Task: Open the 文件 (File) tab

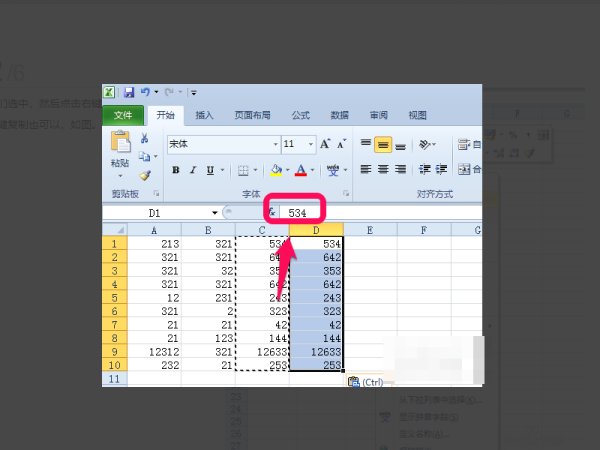Action: 123,115
